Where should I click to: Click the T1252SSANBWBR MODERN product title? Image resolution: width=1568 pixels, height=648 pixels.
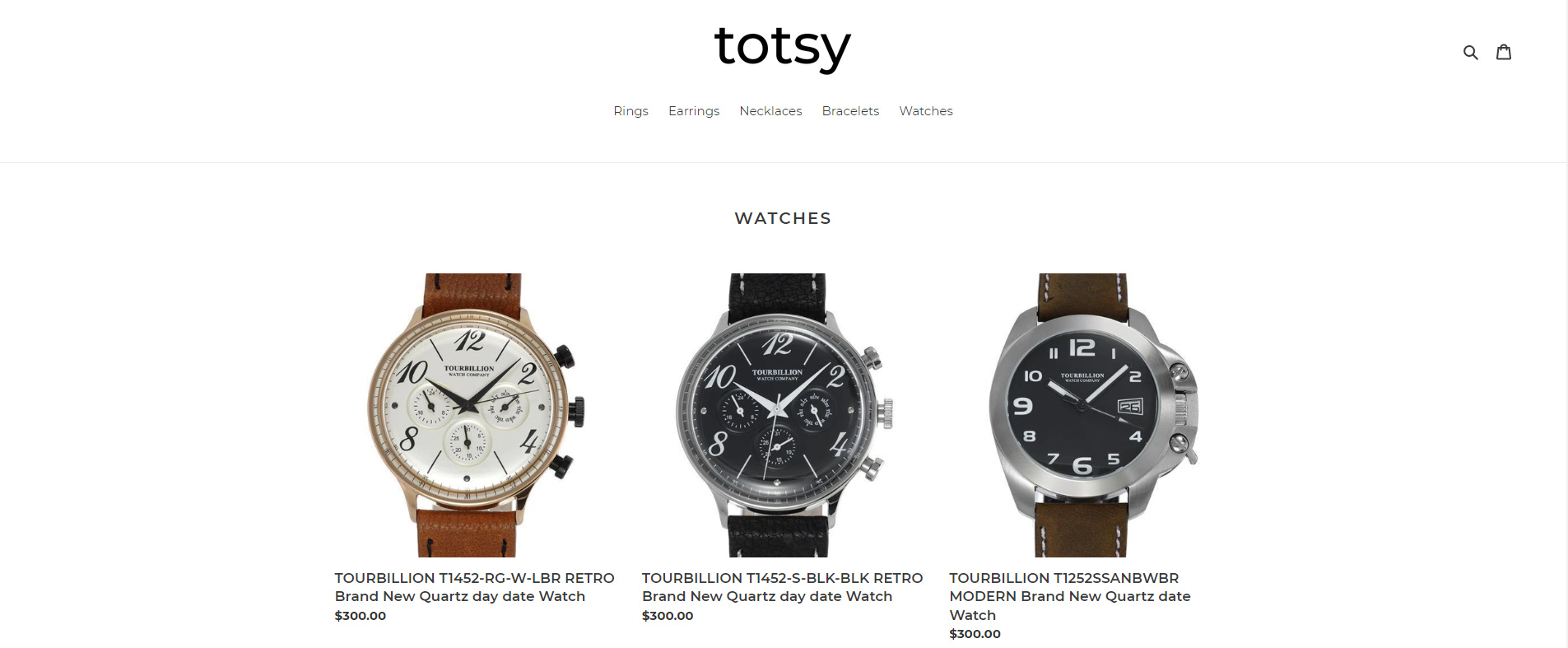pyautogui.click(x=1070, y=596)
